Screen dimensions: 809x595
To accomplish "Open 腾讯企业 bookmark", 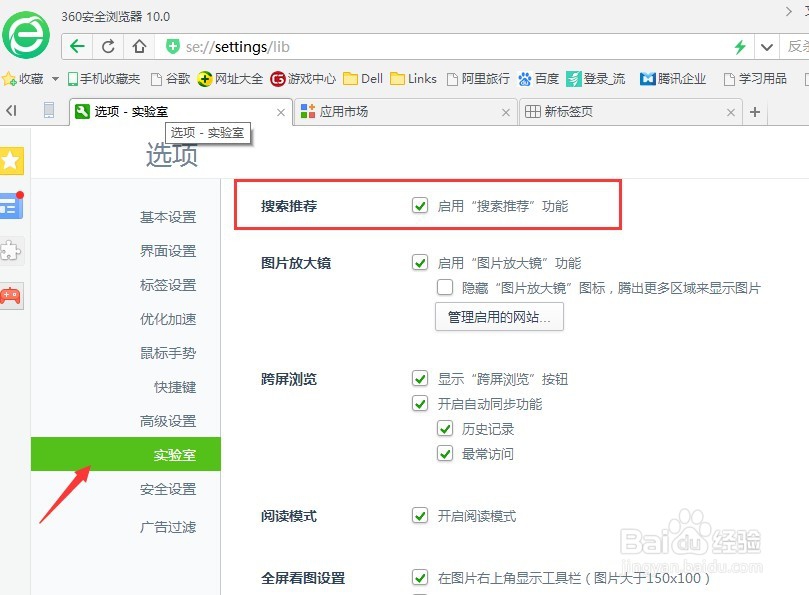I will pyautogui.click(x=672, y=79).
